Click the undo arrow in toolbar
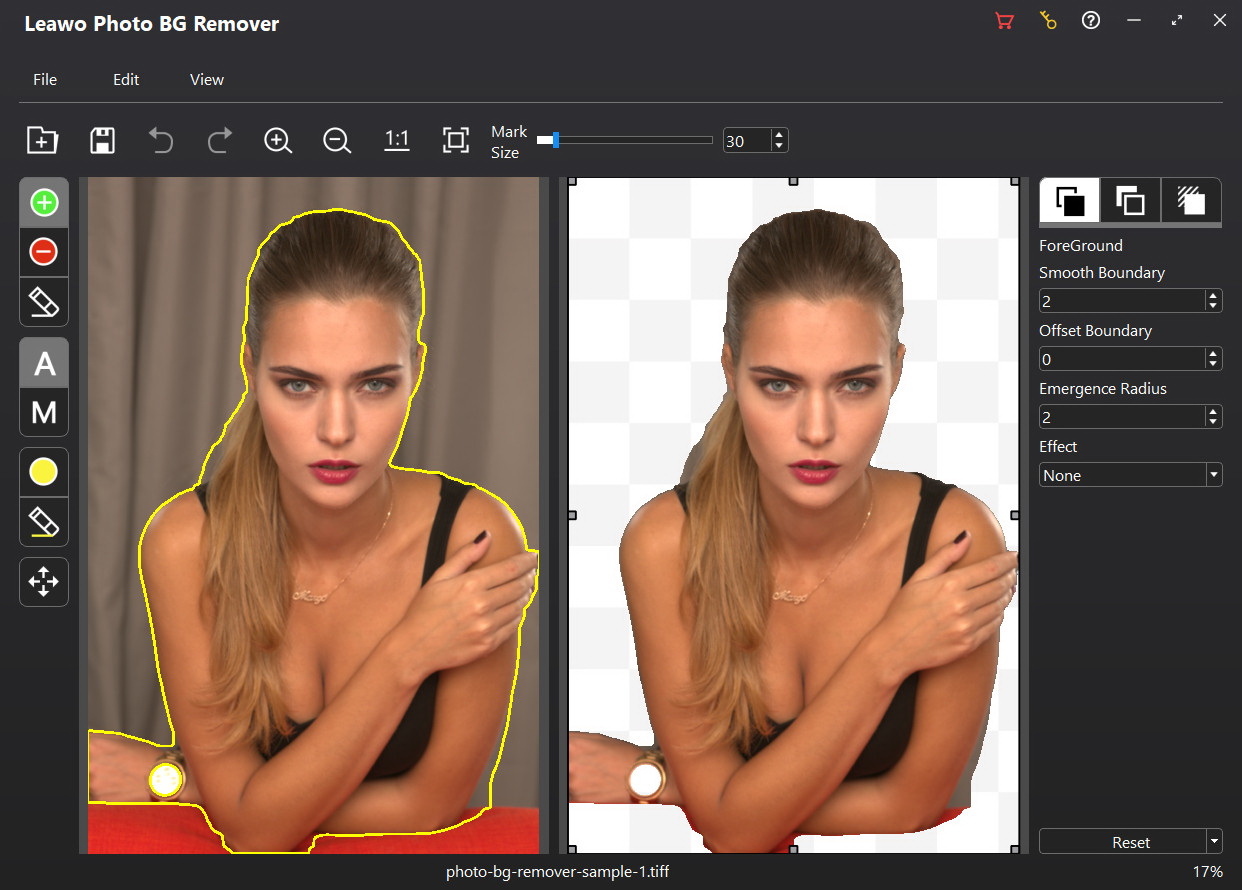Viewport: 1242px width, 890px height. 160,140
